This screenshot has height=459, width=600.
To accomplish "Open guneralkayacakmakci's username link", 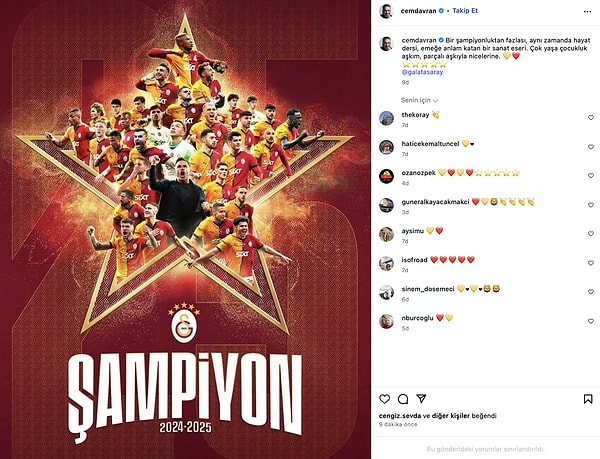I will click(x=435, y=202).
